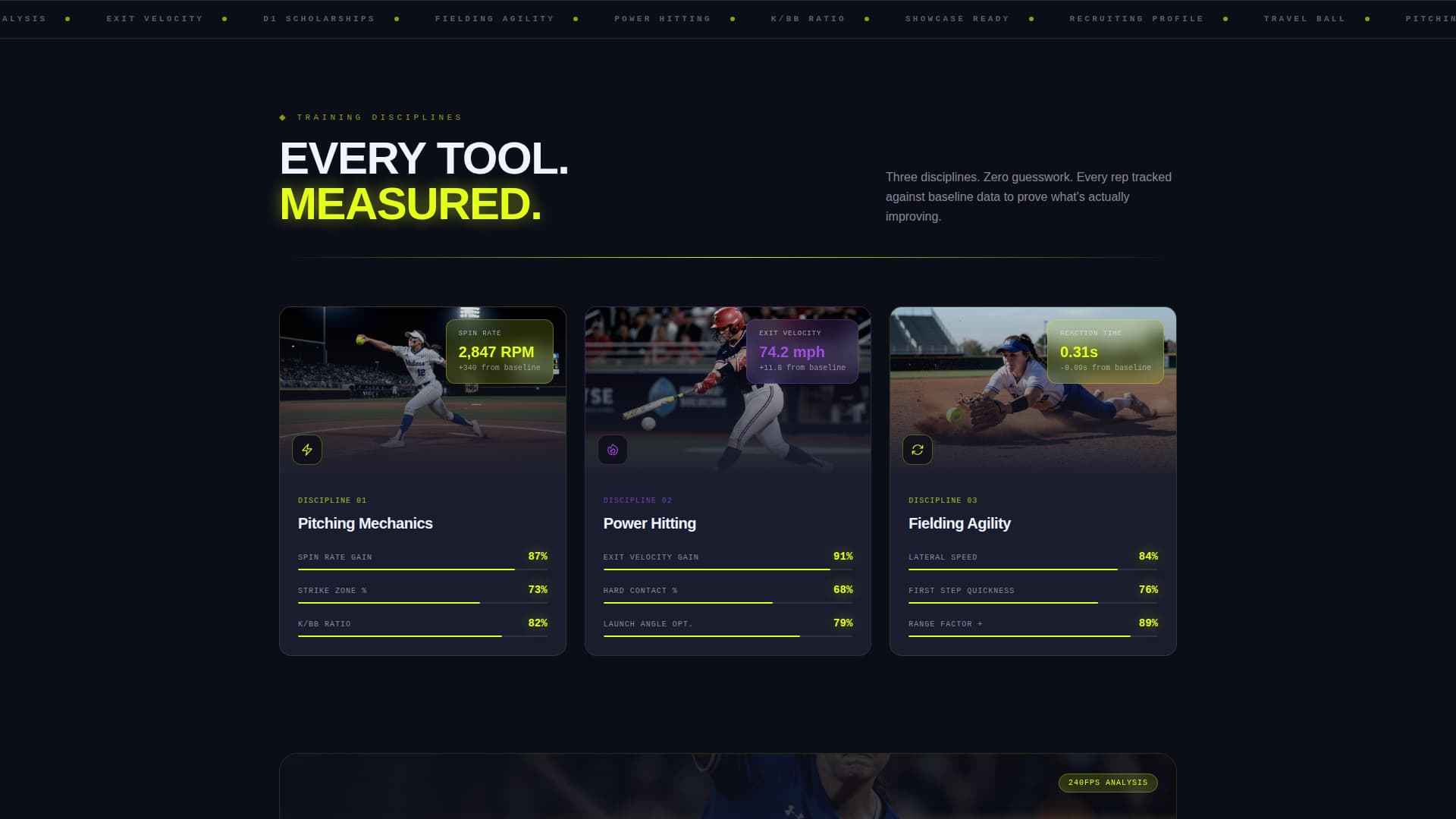This screenshot has height=819, width=1456.
Task: Toggle the REACTION TIME stat badge
Action: point(1106,351)
